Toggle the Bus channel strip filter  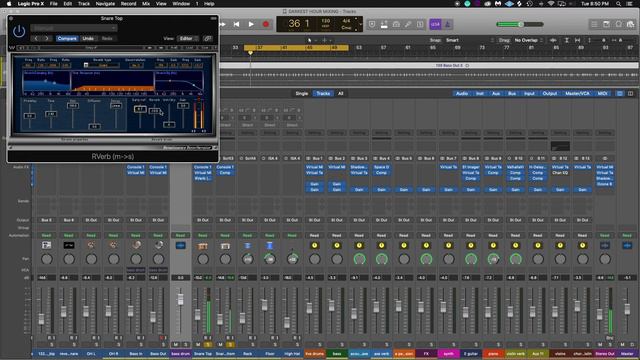click(511, 93)
